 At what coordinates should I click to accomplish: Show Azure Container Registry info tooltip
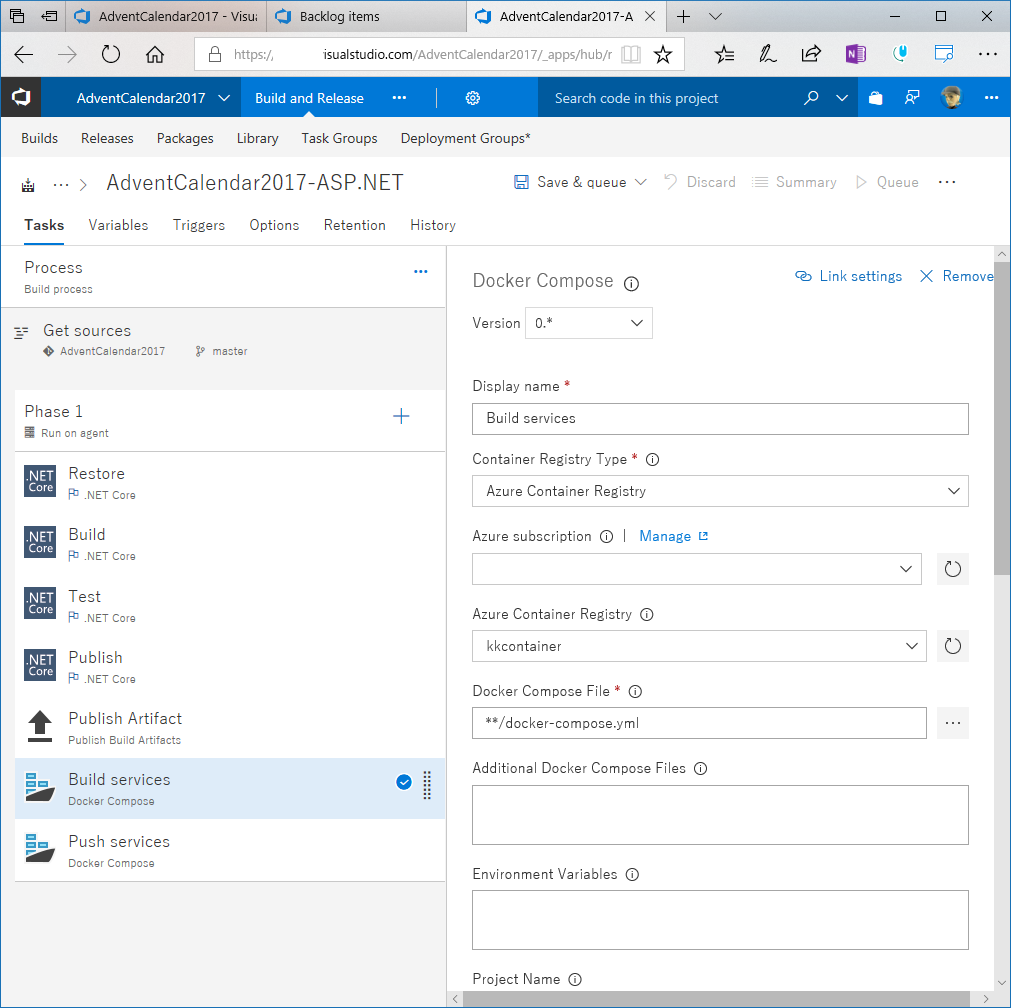point(647,615)
